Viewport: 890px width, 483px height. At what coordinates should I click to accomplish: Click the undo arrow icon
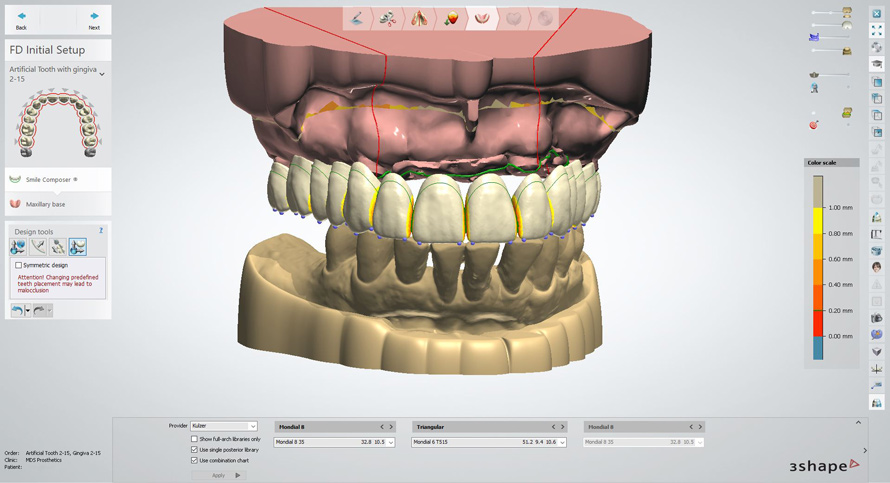click(17, 311)
